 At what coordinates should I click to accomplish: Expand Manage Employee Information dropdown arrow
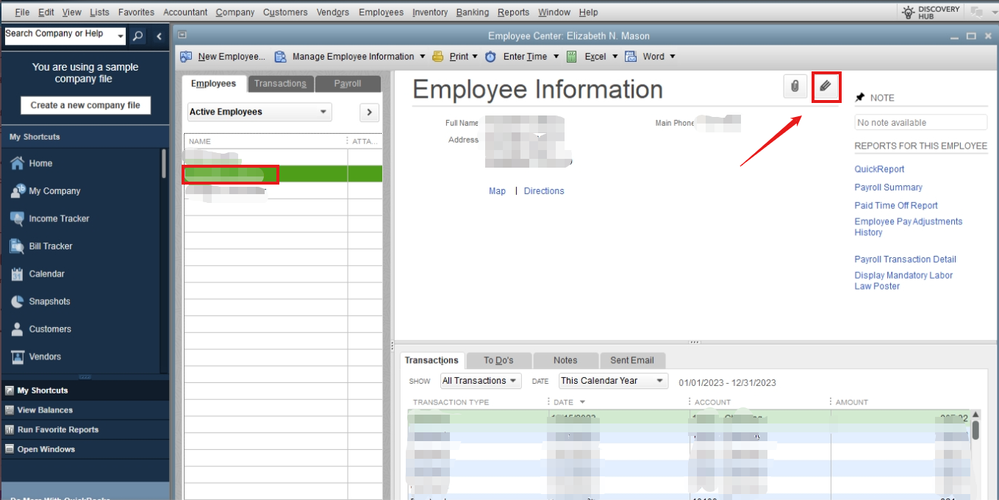[422, 57]
